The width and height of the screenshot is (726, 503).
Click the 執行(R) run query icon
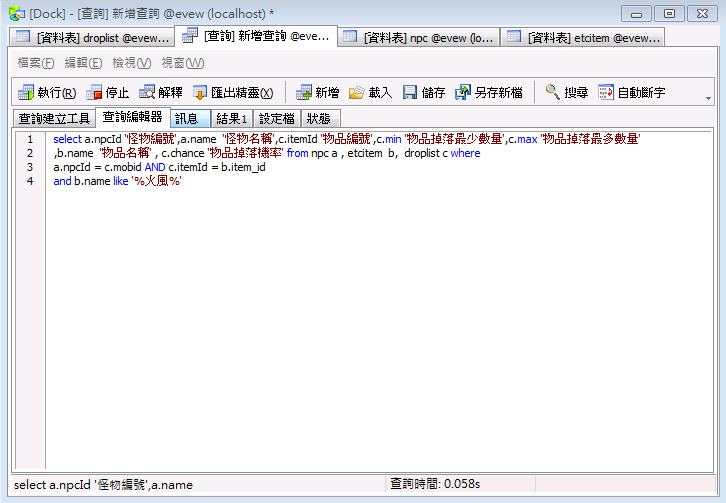click(x=25, y=93)
